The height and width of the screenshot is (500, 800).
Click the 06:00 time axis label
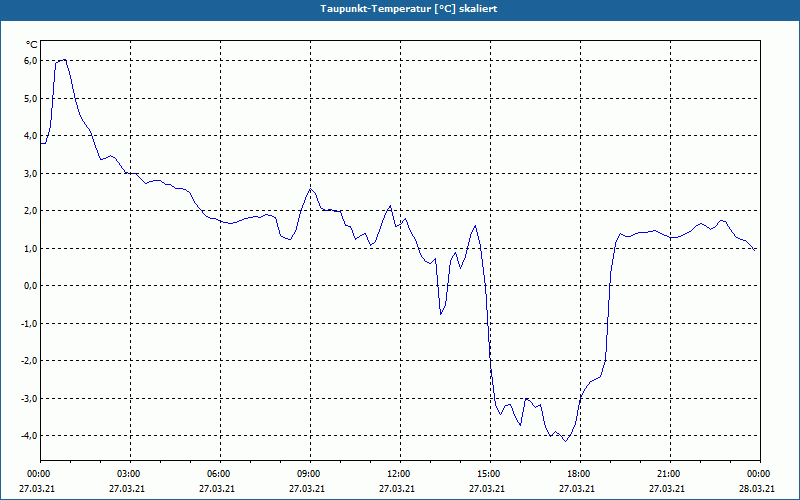coord(218,474)
